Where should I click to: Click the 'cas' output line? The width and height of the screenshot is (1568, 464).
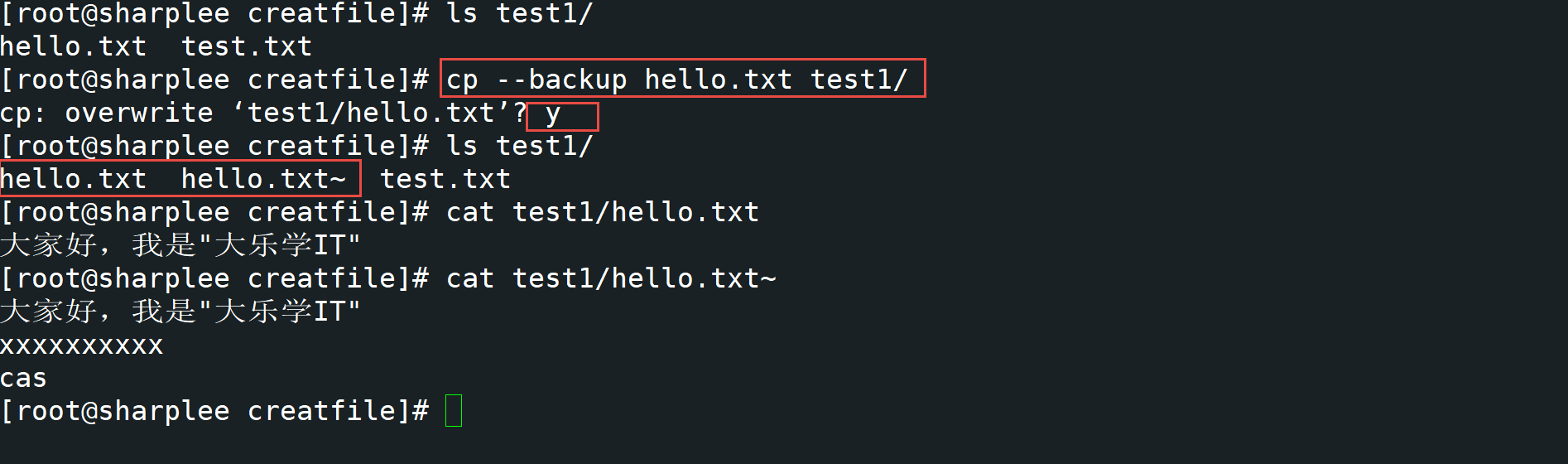point(23,379)
